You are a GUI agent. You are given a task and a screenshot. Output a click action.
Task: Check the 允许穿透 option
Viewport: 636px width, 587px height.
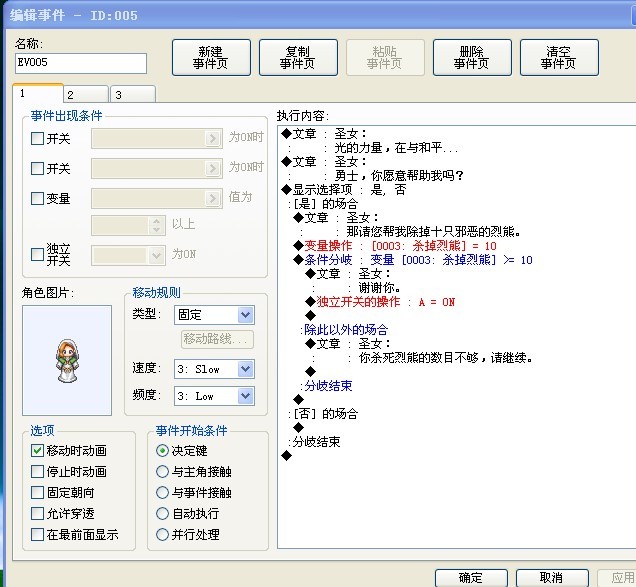click(x=37, y=514)
